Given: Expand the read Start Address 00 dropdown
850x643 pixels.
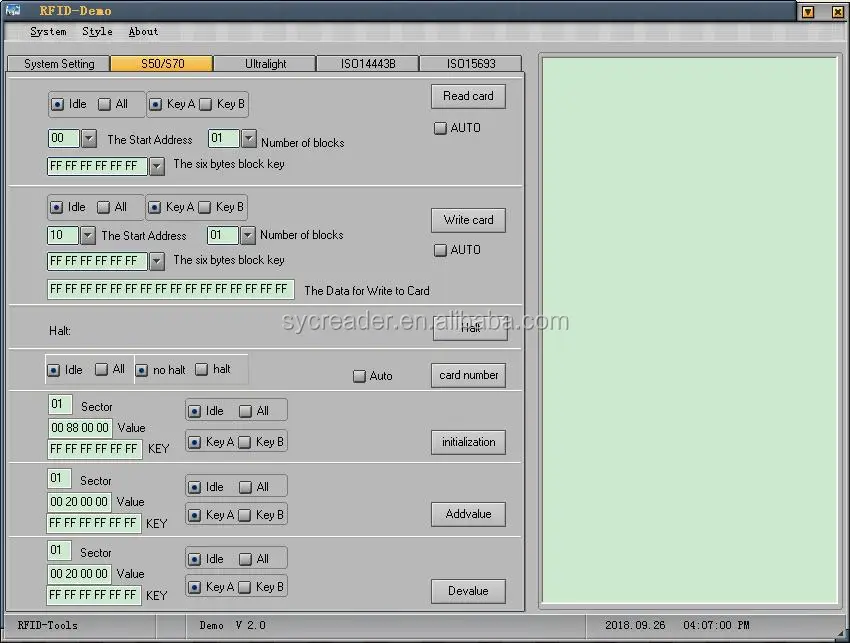Looking at the screenshot, I should [89, 139].
